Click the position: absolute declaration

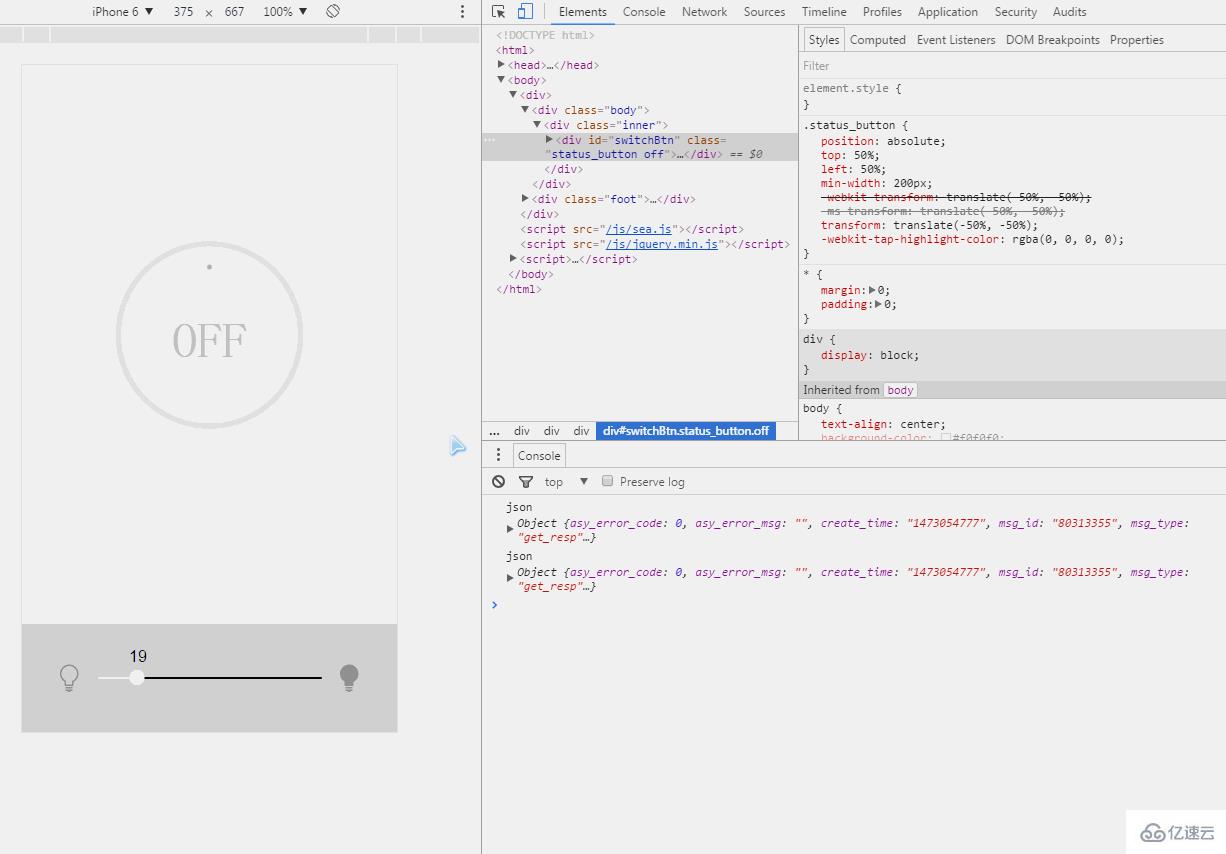point(883,141)
